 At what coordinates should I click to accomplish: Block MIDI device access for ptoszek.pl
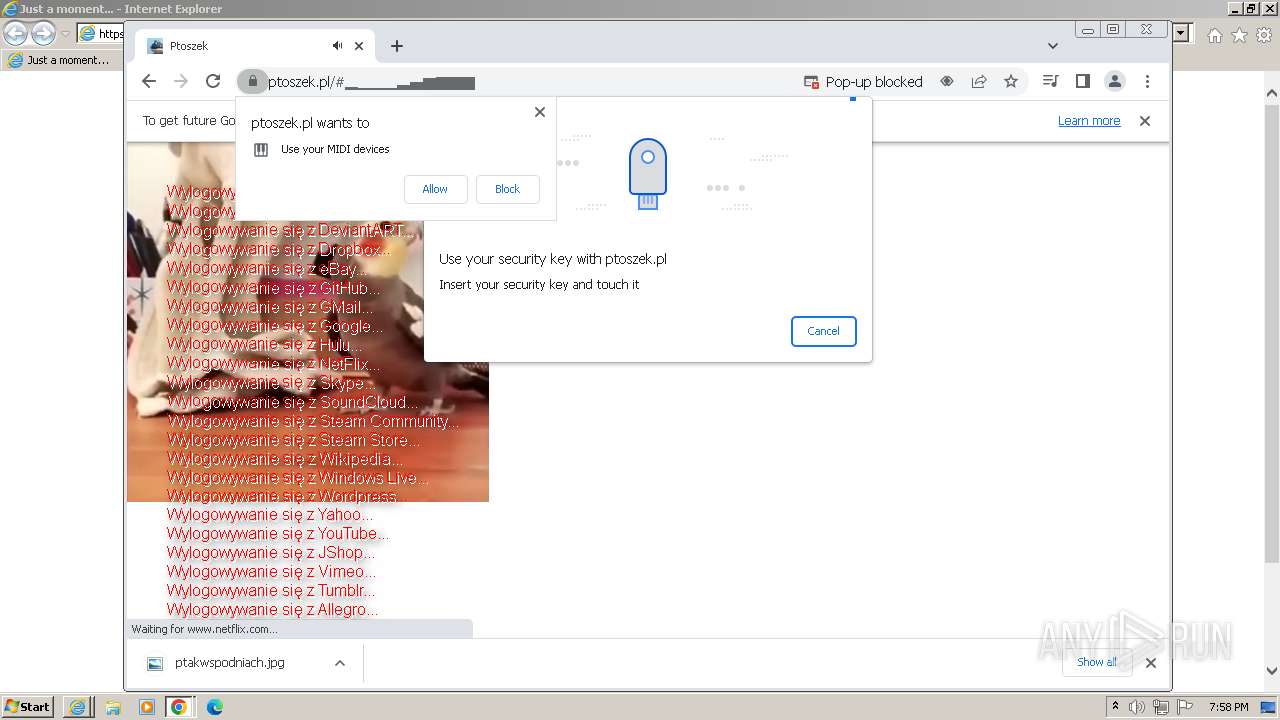[x=507, y=189]
